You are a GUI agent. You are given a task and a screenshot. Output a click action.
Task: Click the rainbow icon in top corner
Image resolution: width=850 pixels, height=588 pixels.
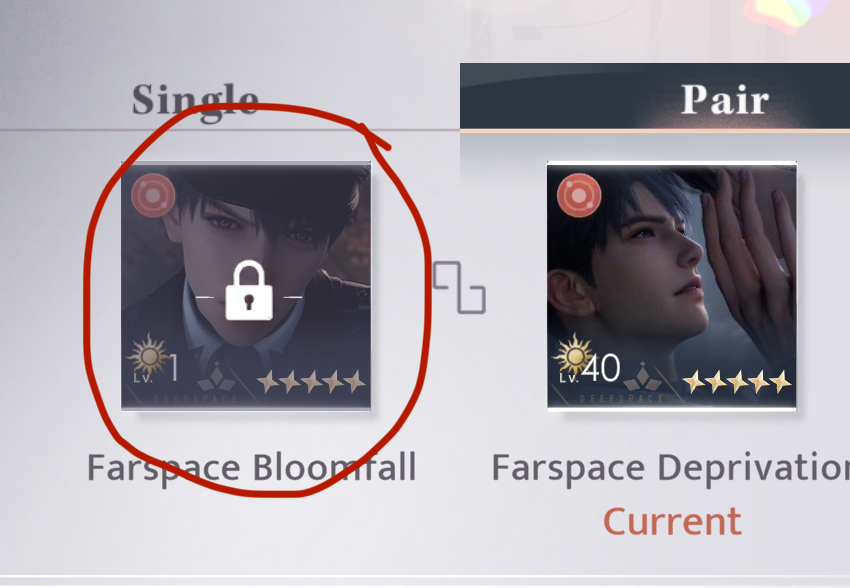point(781,14)
